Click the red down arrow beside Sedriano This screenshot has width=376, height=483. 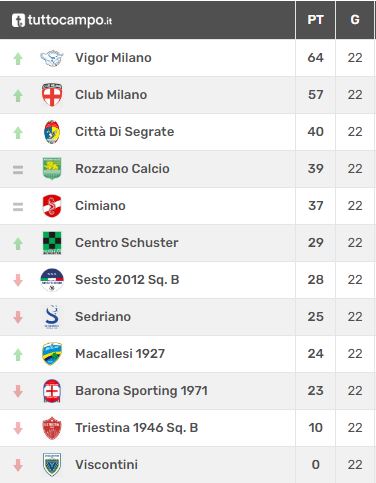tap(18, 317)
